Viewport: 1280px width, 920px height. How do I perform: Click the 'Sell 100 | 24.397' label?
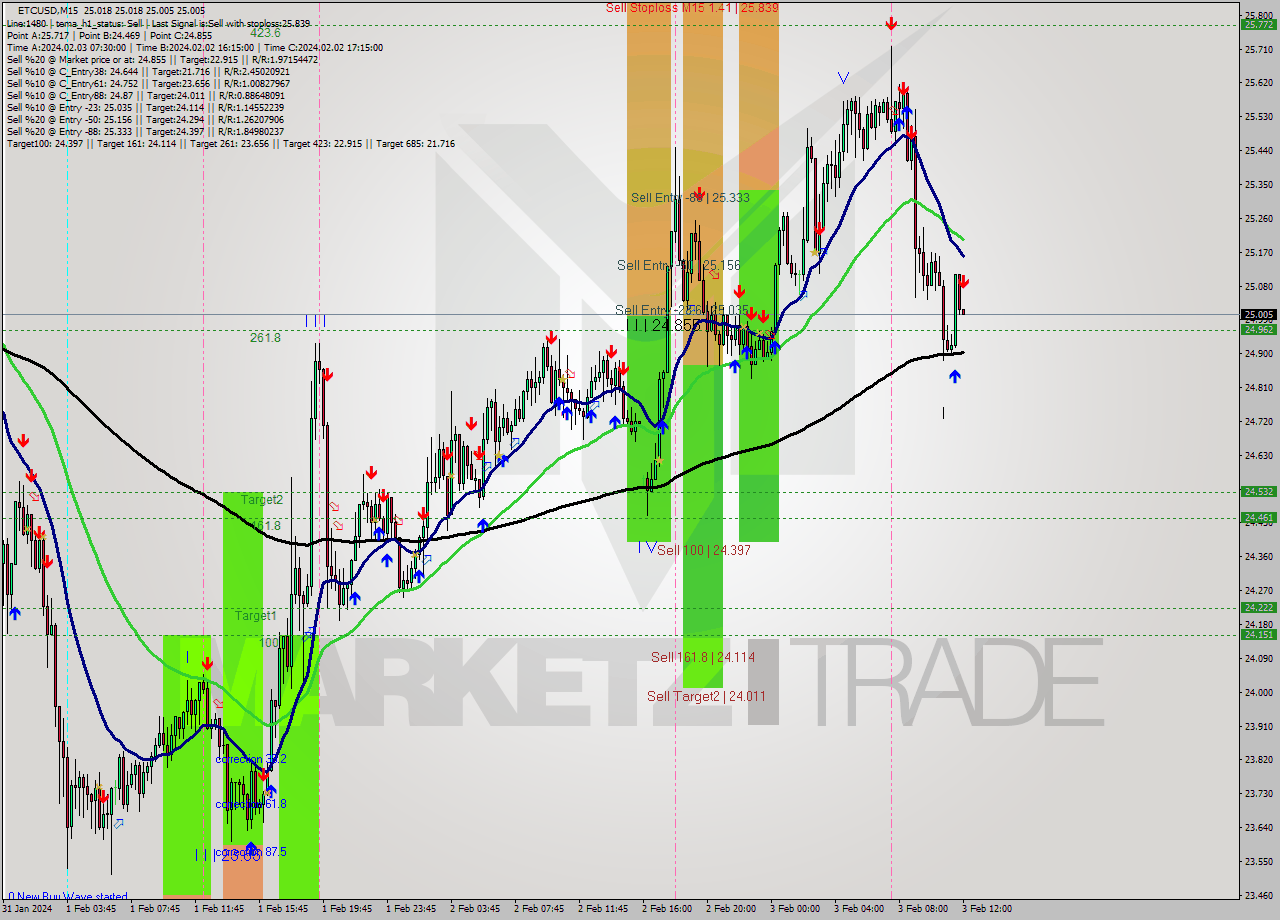coord(704,550)
